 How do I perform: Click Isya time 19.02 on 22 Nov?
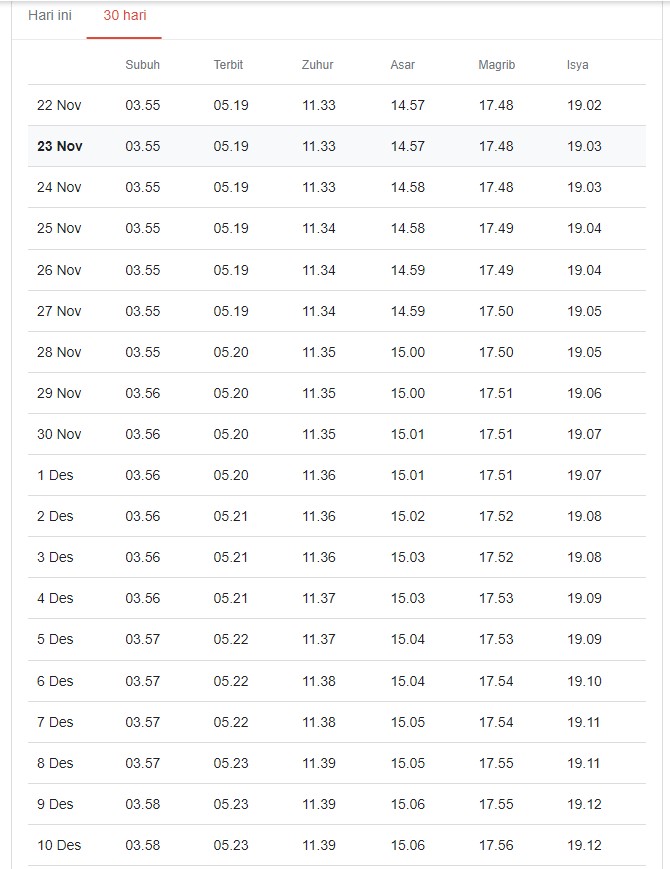click(x=584, y=105)
